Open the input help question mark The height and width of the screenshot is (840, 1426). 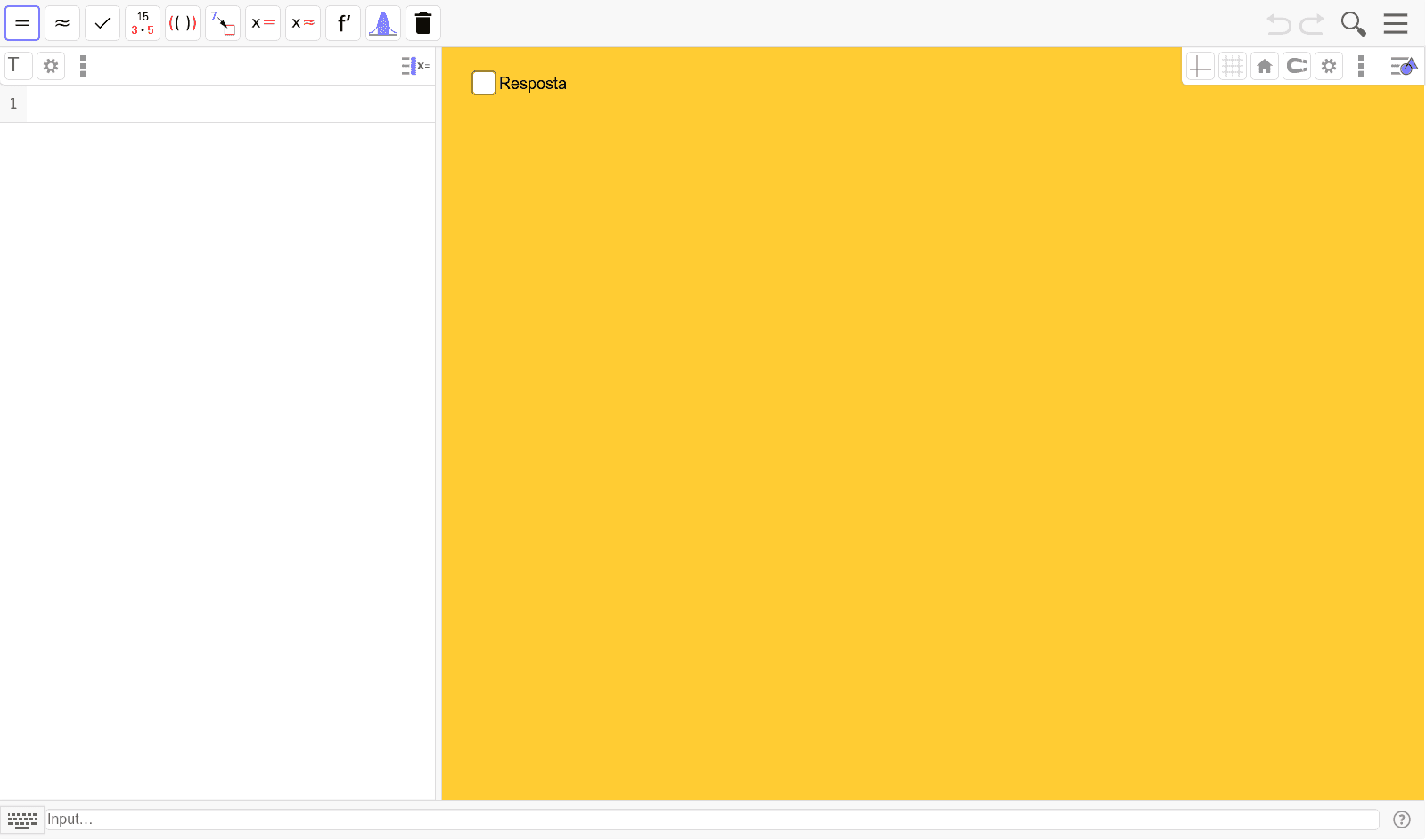[x=1402, y=820]
